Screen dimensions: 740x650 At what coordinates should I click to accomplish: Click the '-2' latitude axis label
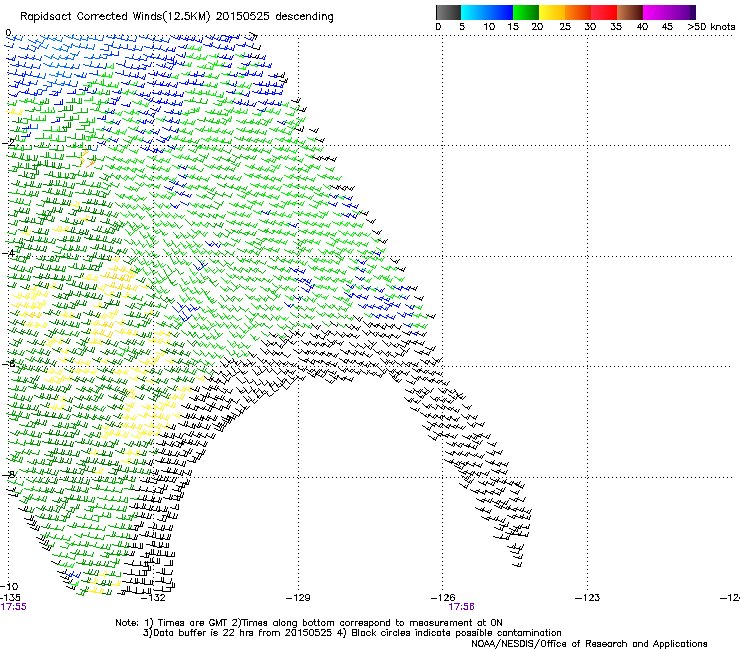(8, 143)
